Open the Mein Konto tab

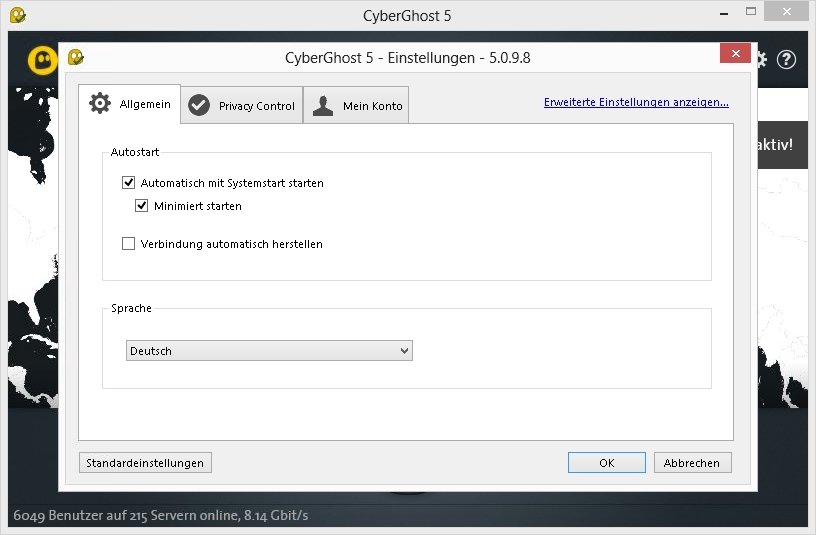pos(356,105)
